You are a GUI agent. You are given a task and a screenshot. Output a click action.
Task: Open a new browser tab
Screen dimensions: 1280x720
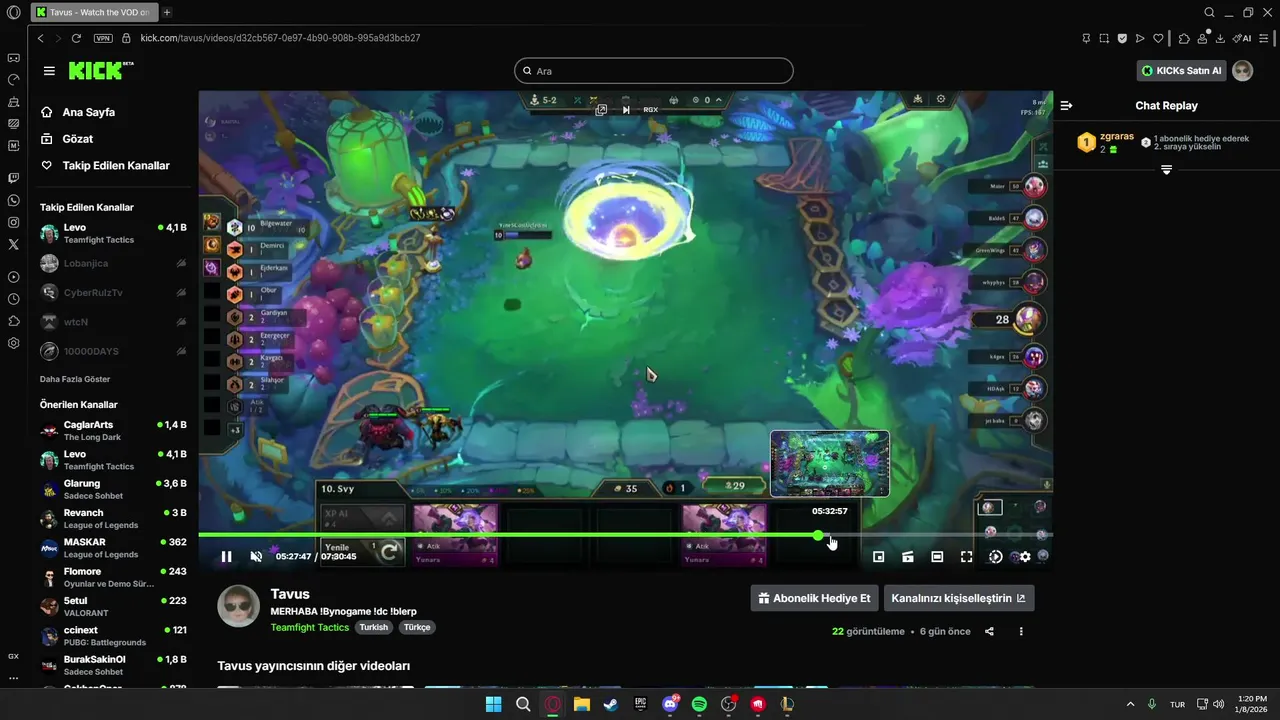coord(167,12)
